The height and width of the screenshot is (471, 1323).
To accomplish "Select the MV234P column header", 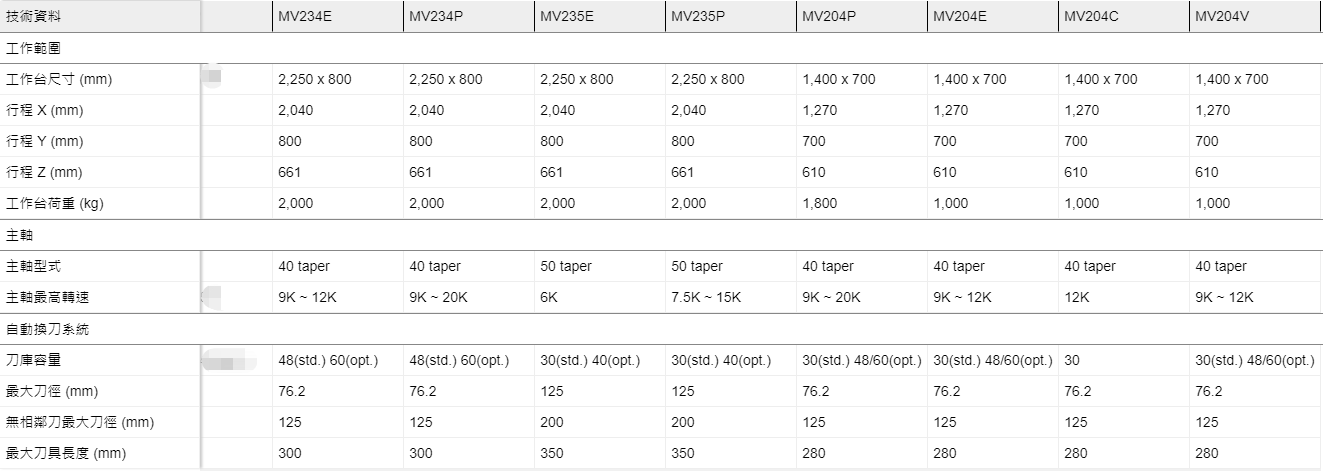I will (x=436, y=16).
